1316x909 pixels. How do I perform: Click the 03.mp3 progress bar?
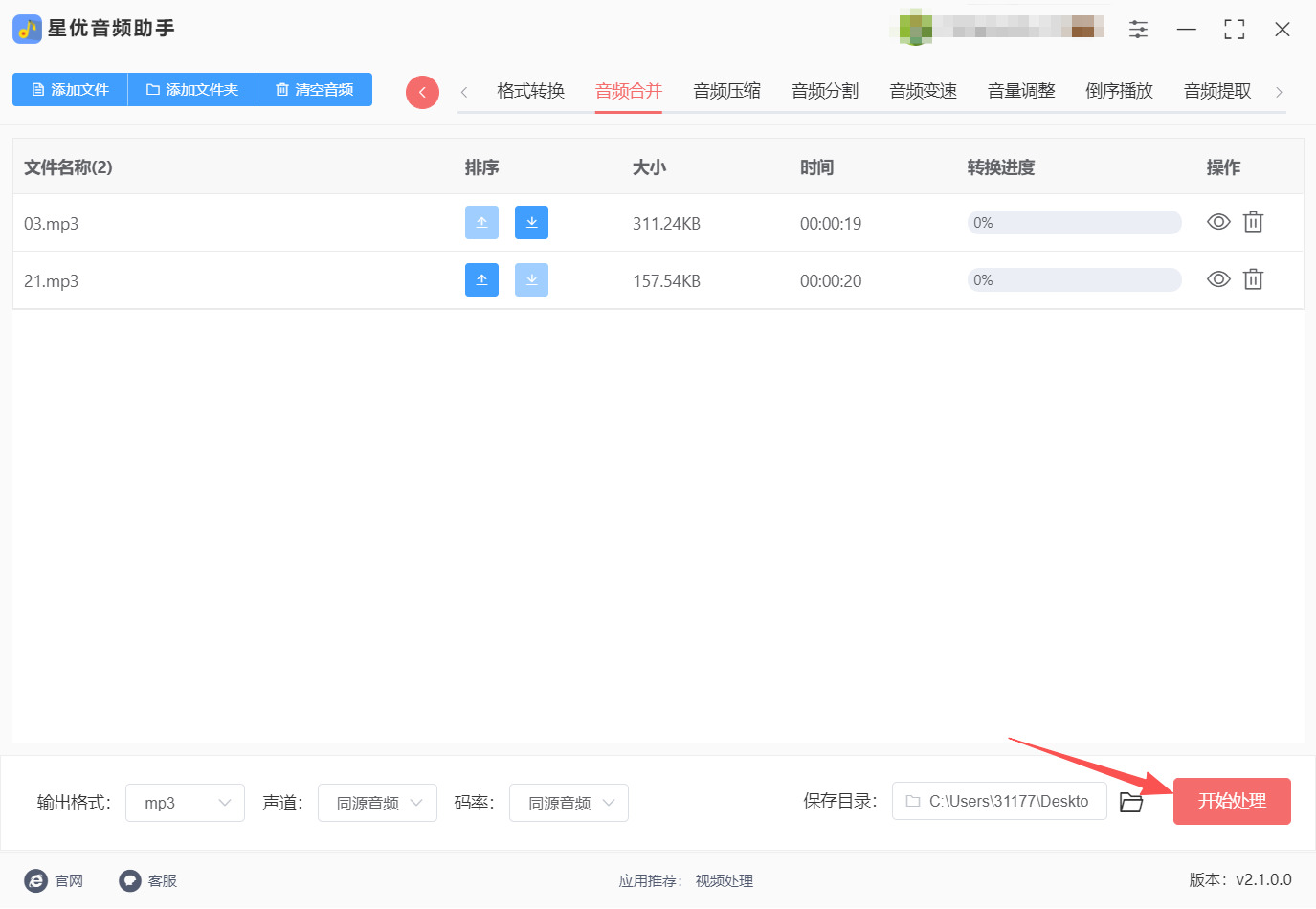click(x=1074, y=222)
